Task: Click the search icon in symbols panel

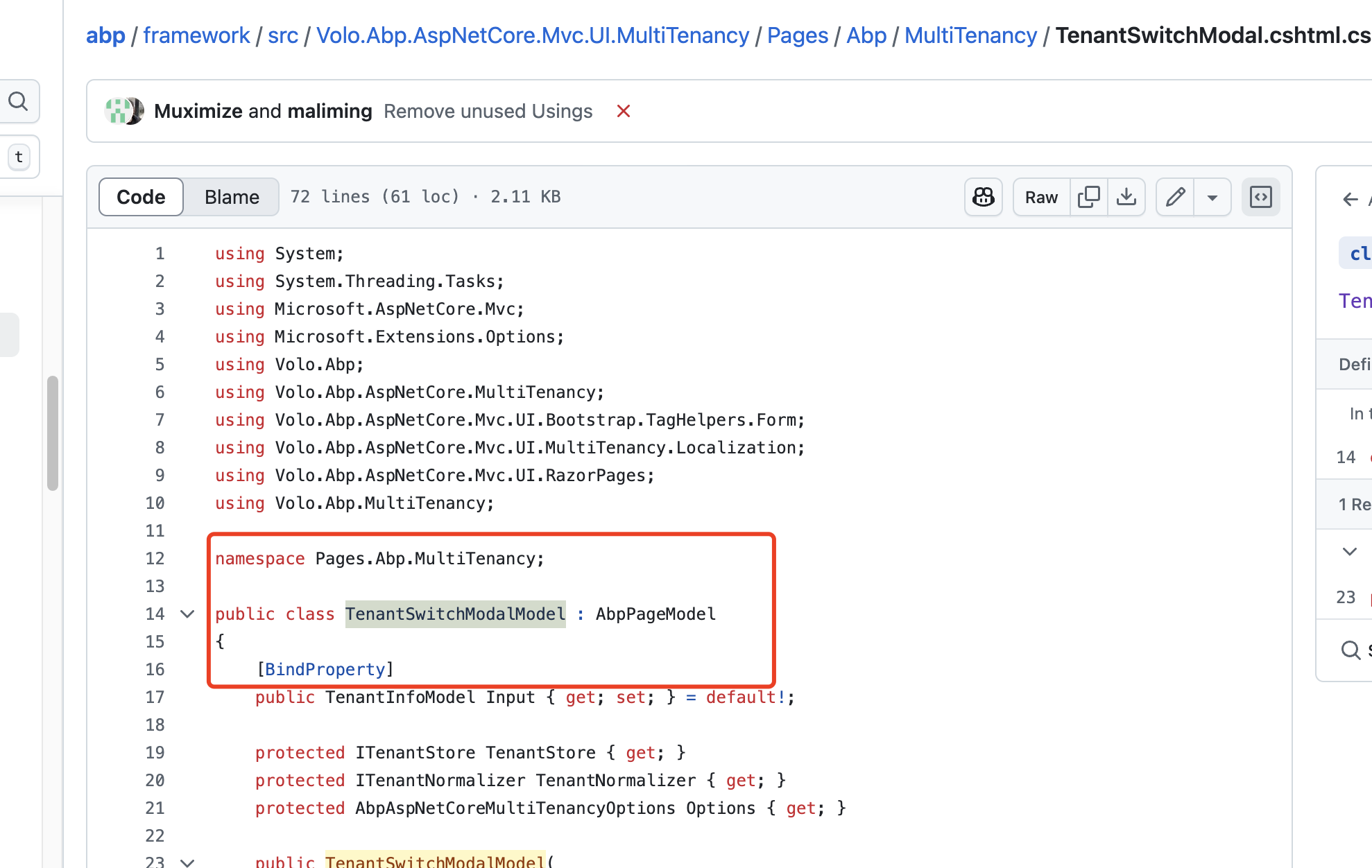Action: click(x=1350, y=650)
